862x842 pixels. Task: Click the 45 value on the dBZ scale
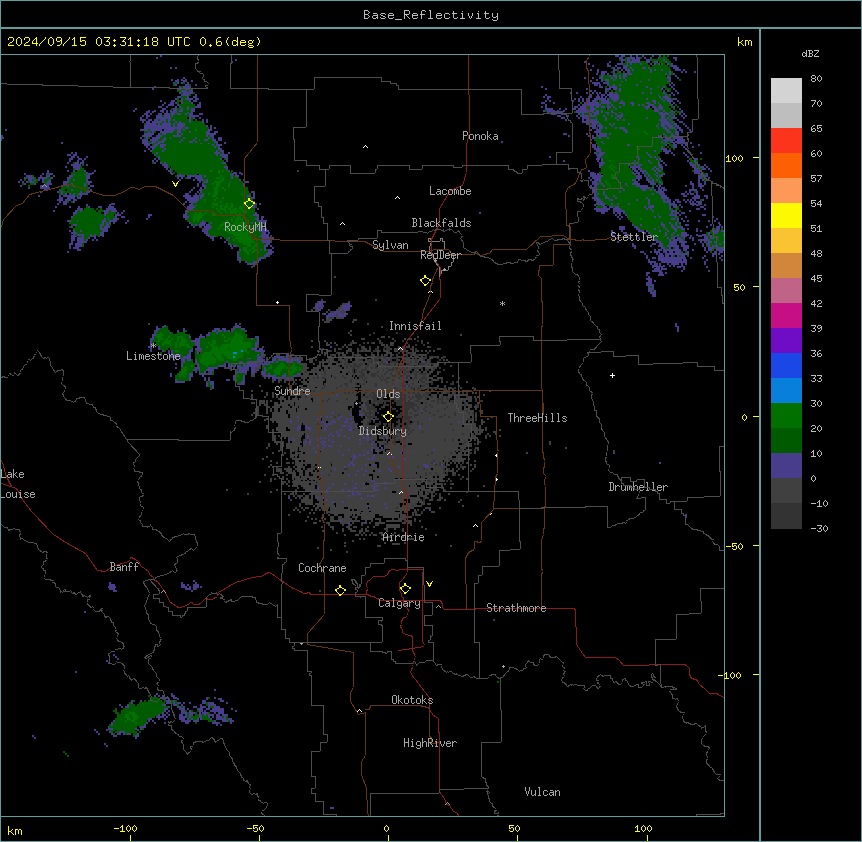(816, 279)
